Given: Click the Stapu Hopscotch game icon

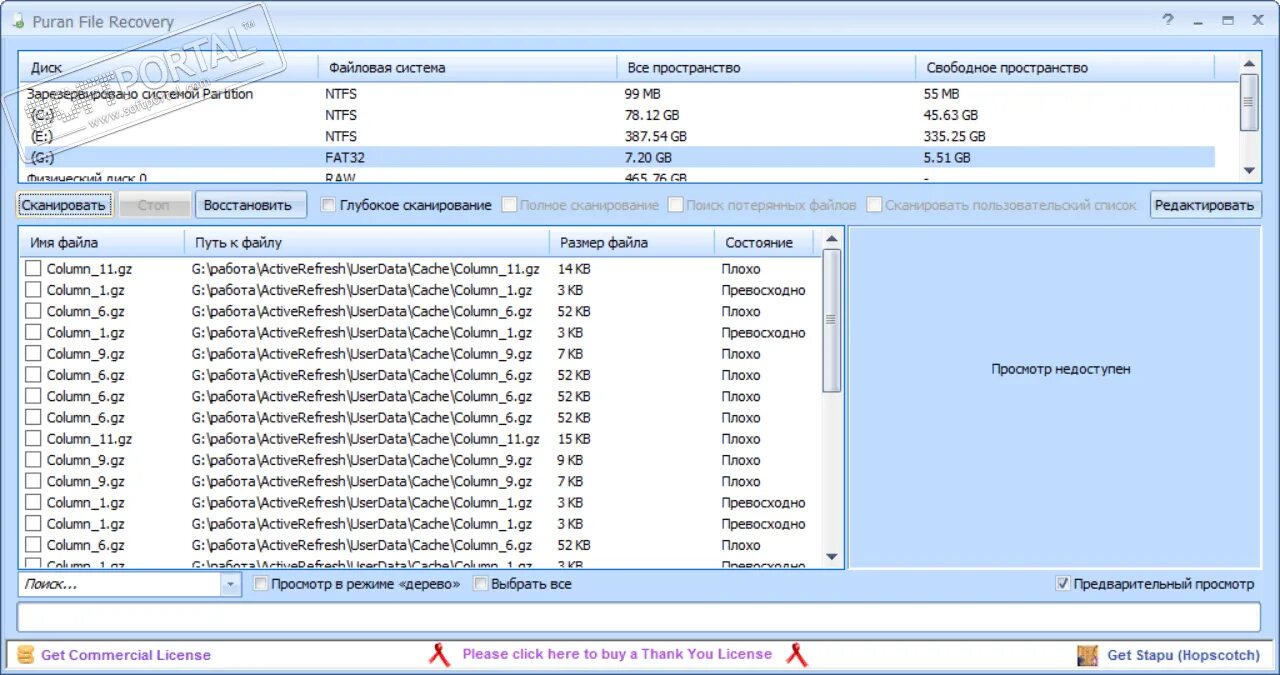Looking at the screenshot, I should (x=1087, y=655).
